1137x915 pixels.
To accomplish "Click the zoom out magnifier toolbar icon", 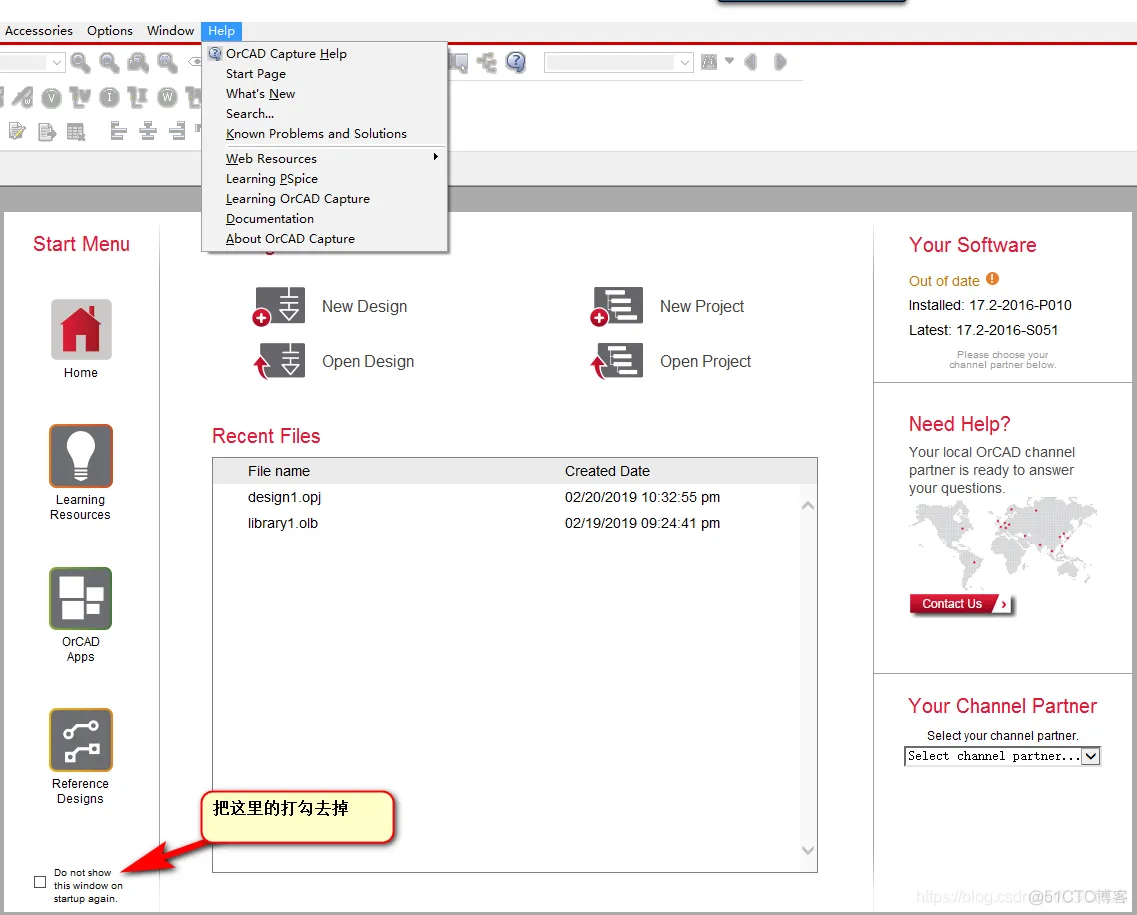I will click(x=109, y=63).
